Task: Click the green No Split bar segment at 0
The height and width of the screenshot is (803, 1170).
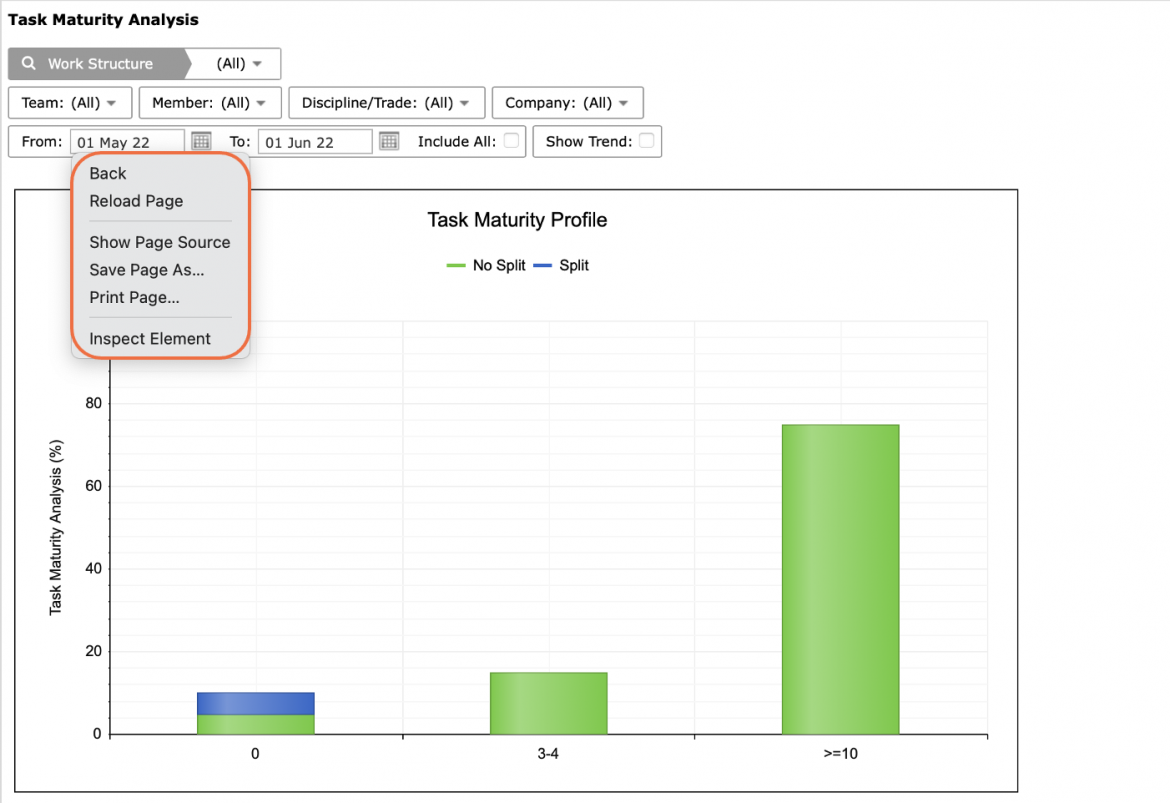Action: click(x=255, y=725)
